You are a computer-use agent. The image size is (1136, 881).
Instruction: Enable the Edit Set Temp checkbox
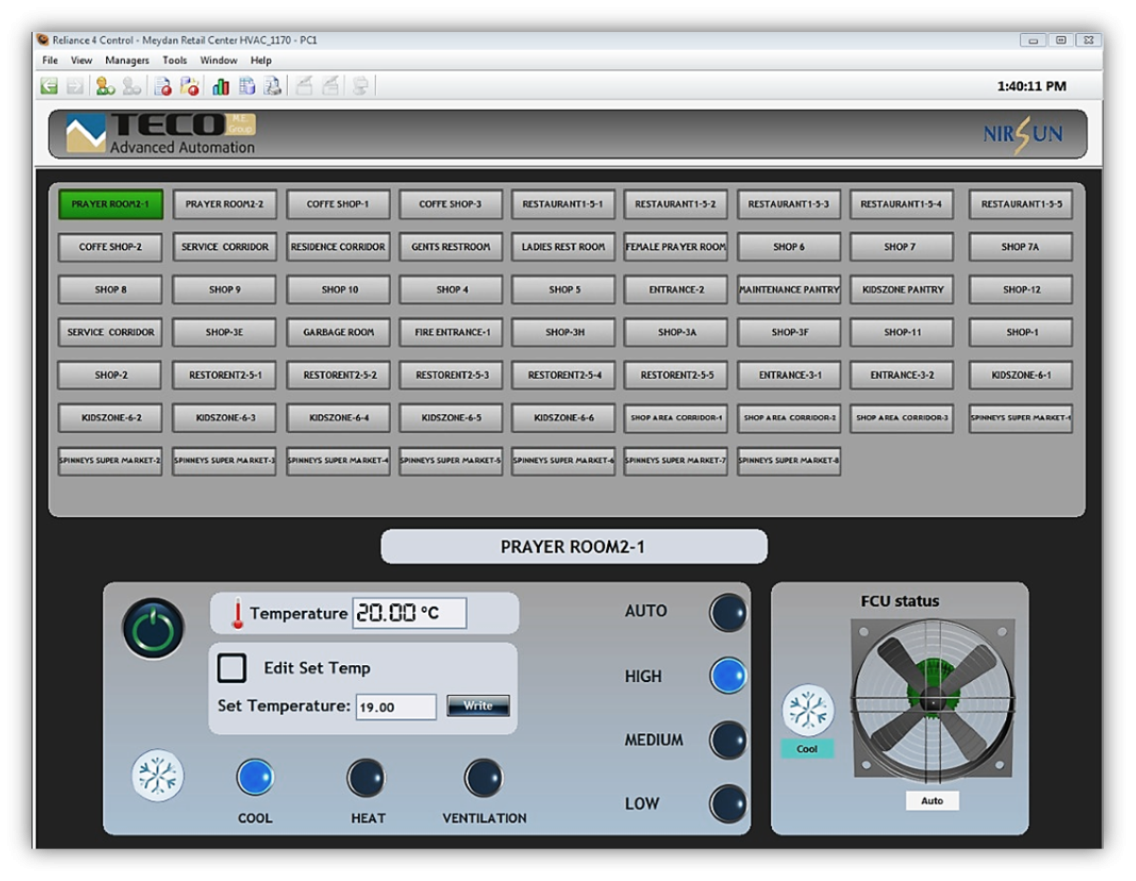(x=233, y=667)
